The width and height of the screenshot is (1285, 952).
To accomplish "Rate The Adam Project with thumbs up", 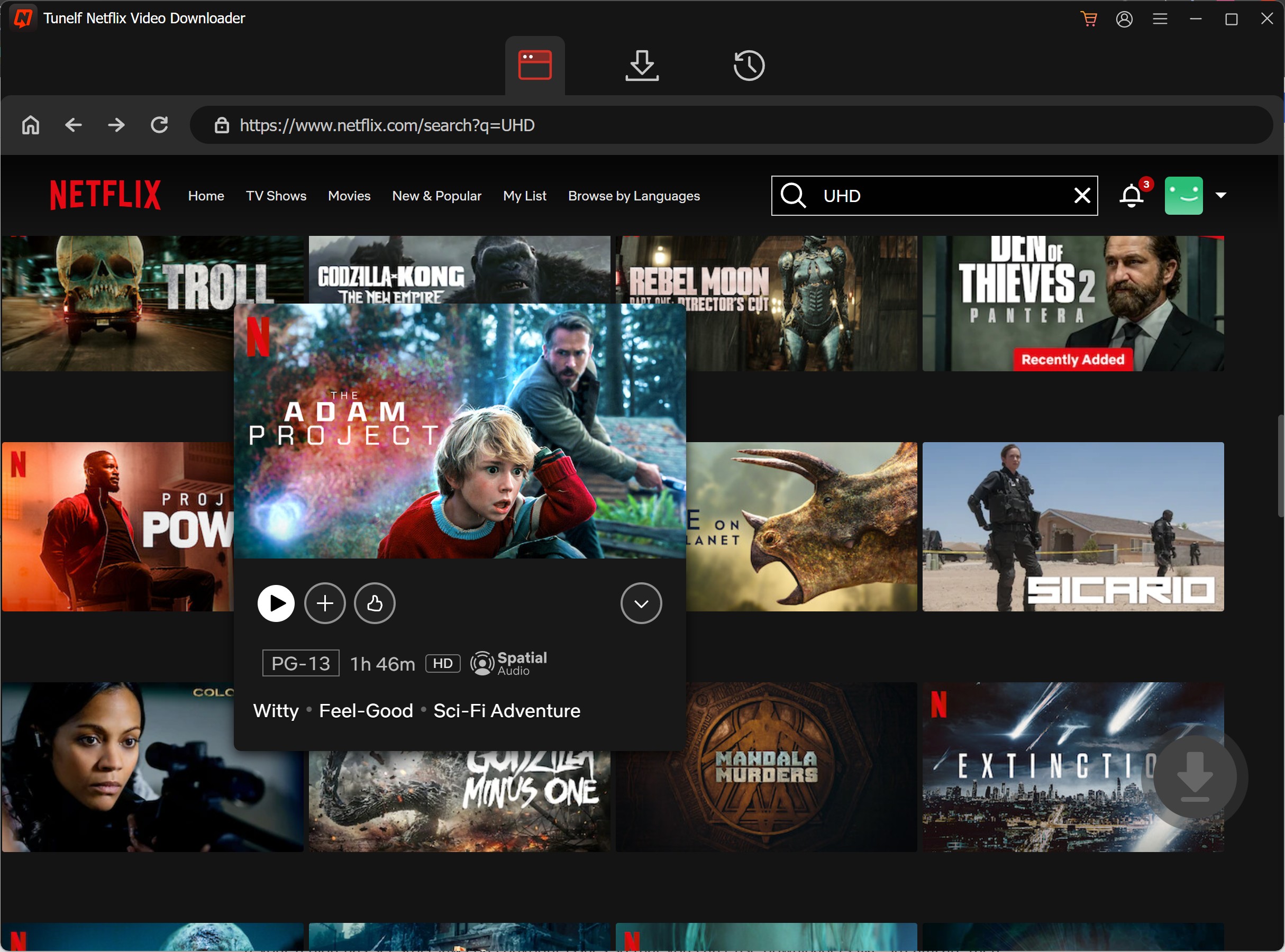I will [375, 603].
